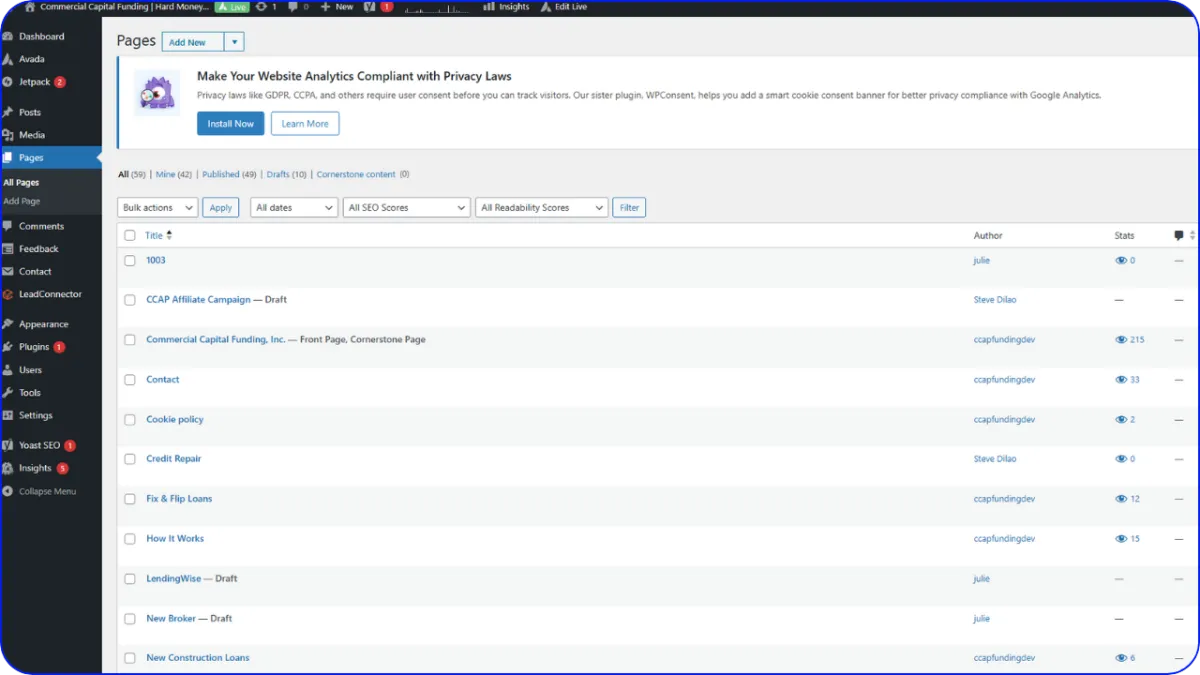Click the Learn More button

pos(305,124)
